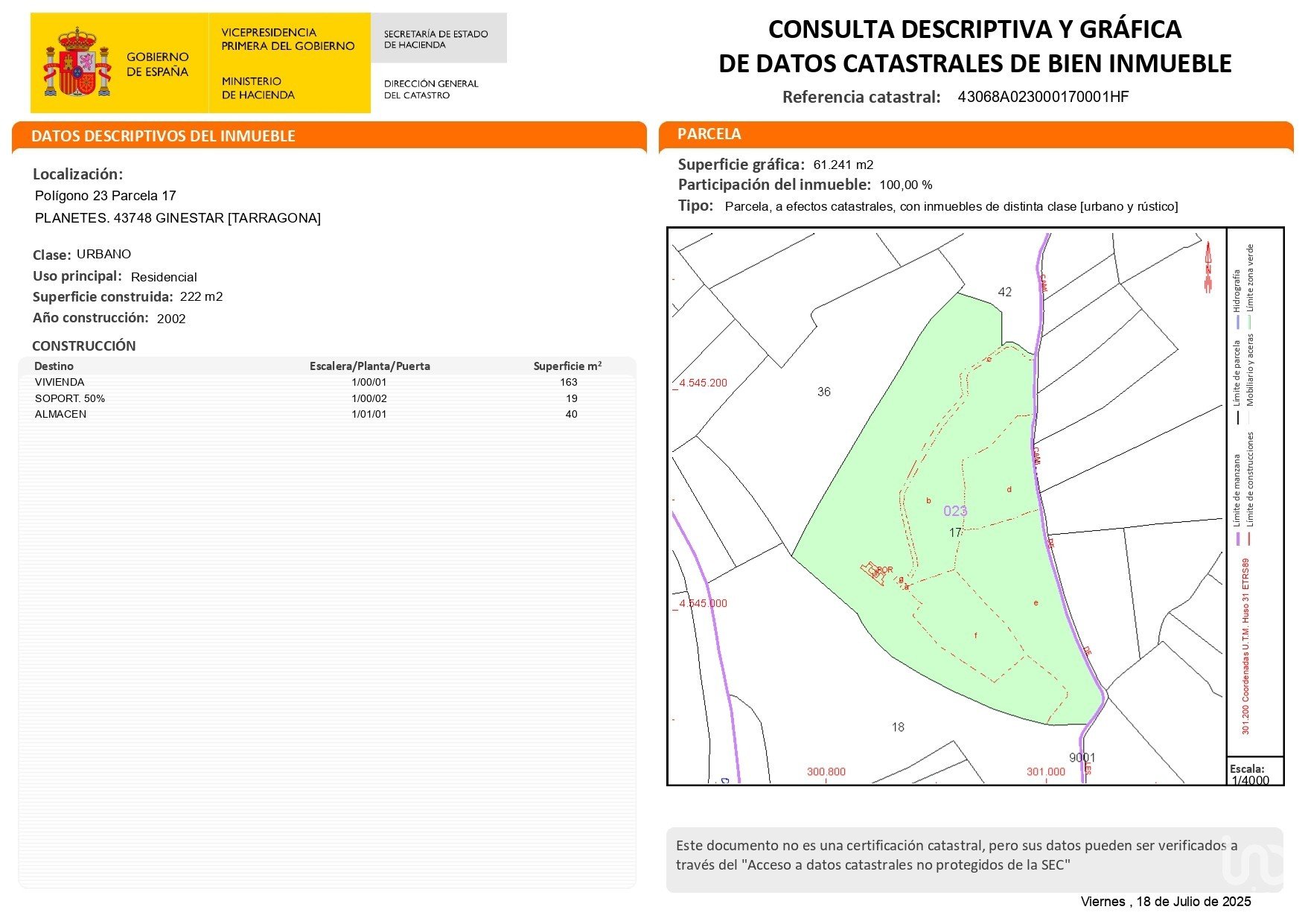Click parcel number 42 on the map
The width and height of the screenshot is (1308, 924).
pyautogui.click(x=1004, y=292)
